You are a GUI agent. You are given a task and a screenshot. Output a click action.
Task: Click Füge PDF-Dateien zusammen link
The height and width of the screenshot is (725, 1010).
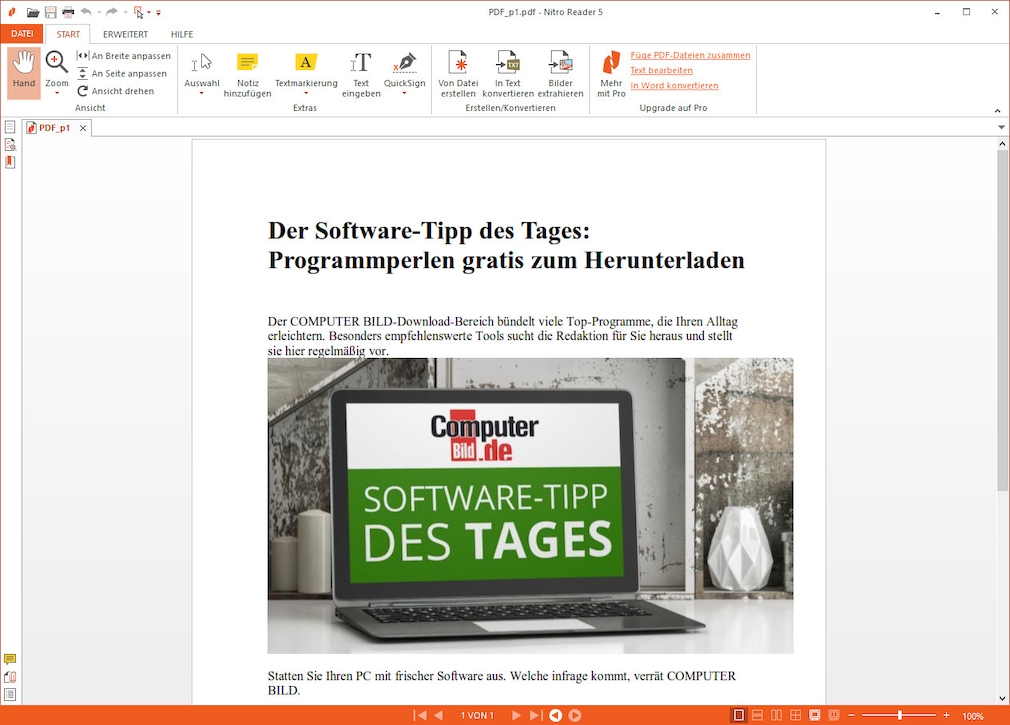690,56
